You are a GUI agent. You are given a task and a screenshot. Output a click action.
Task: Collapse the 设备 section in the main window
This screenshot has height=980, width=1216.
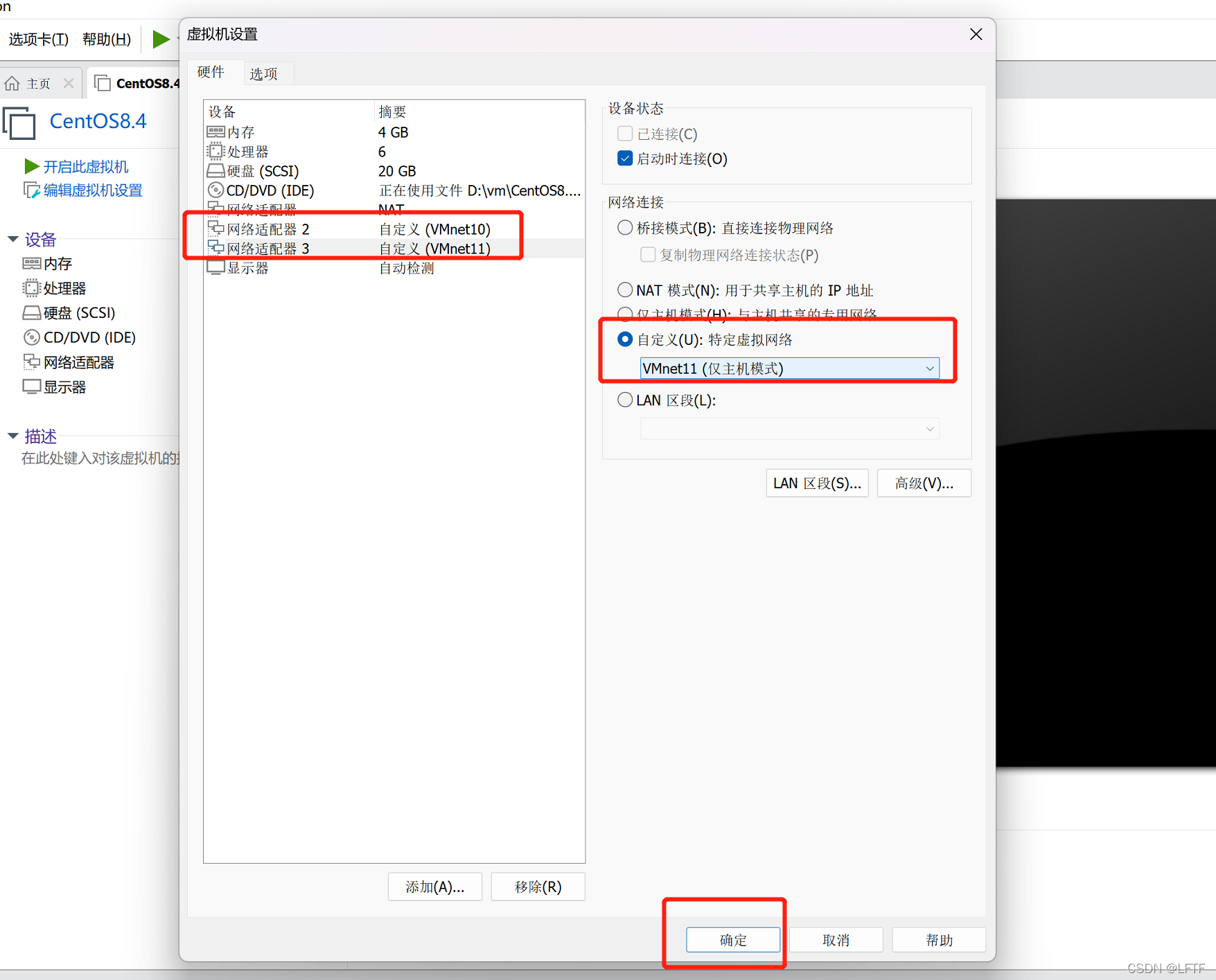click(x=12, y=239)
